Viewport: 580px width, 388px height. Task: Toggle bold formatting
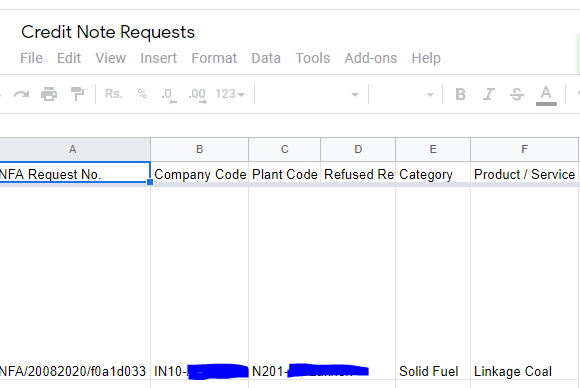460,94
